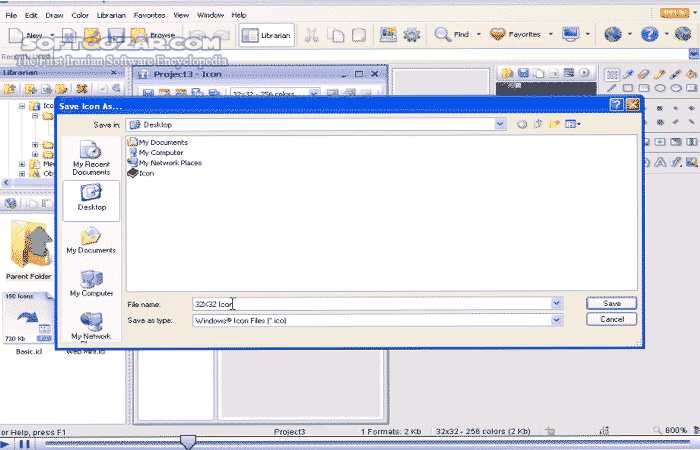Select My Recent Documents in places bar

(91, 159)
